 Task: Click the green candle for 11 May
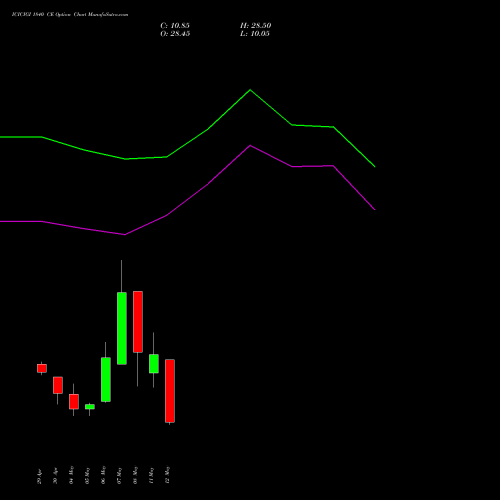tap(154, 364)
